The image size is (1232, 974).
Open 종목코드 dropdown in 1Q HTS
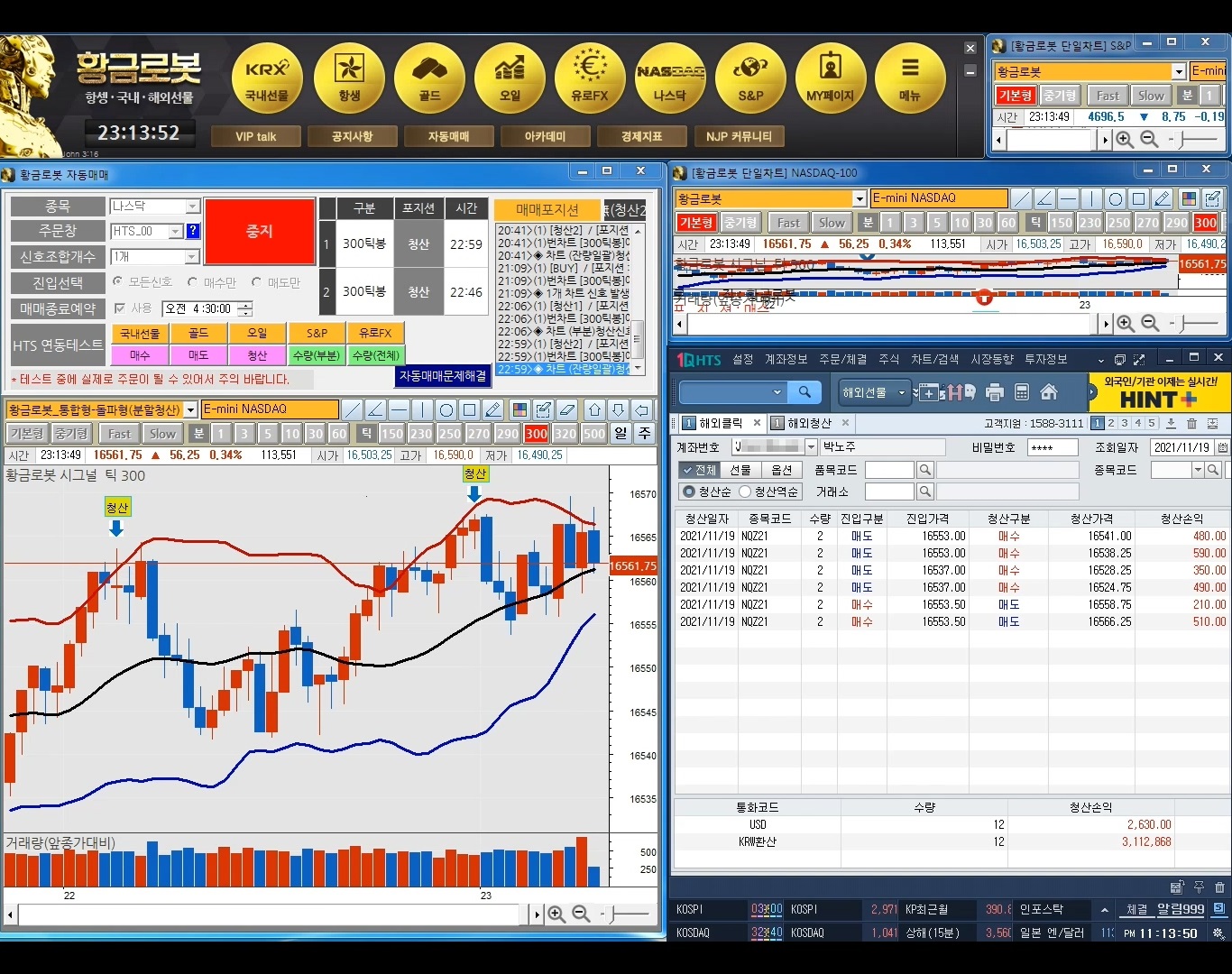1198,470
